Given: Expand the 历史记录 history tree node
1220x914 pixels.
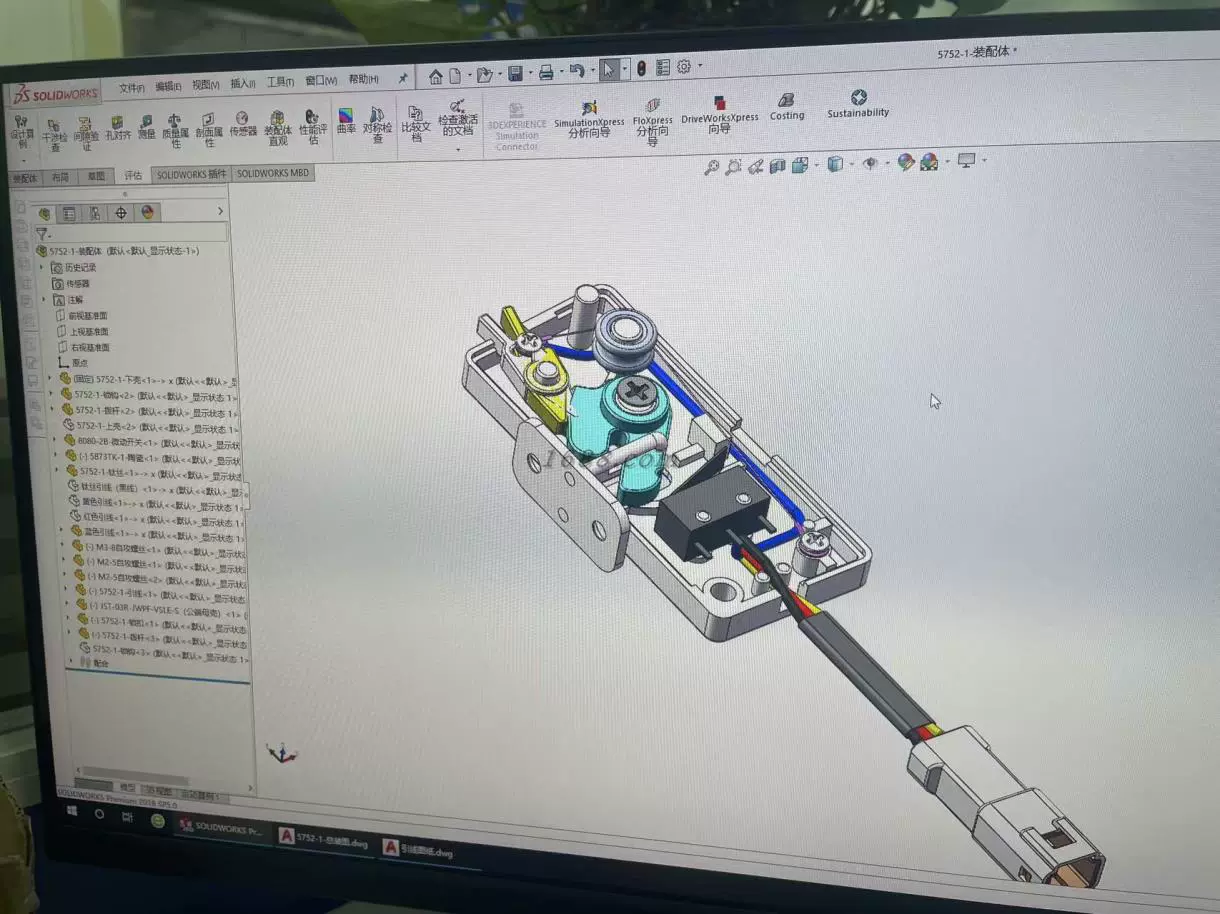Looking at the screenshot, I should click(x=42, y=268).
